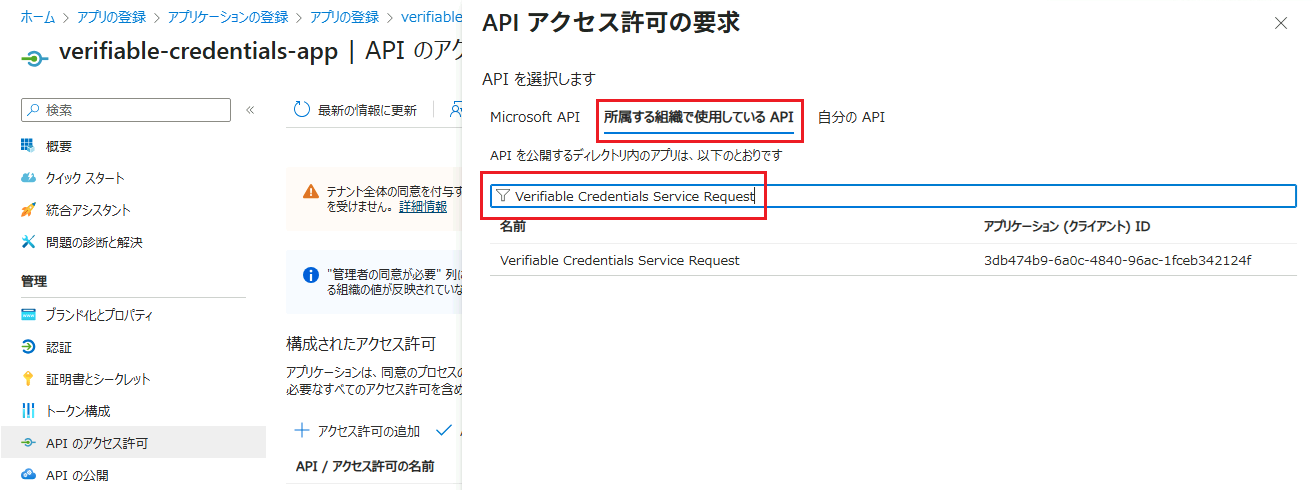Click ホーム breadcrumb link

tap(38, 17)
